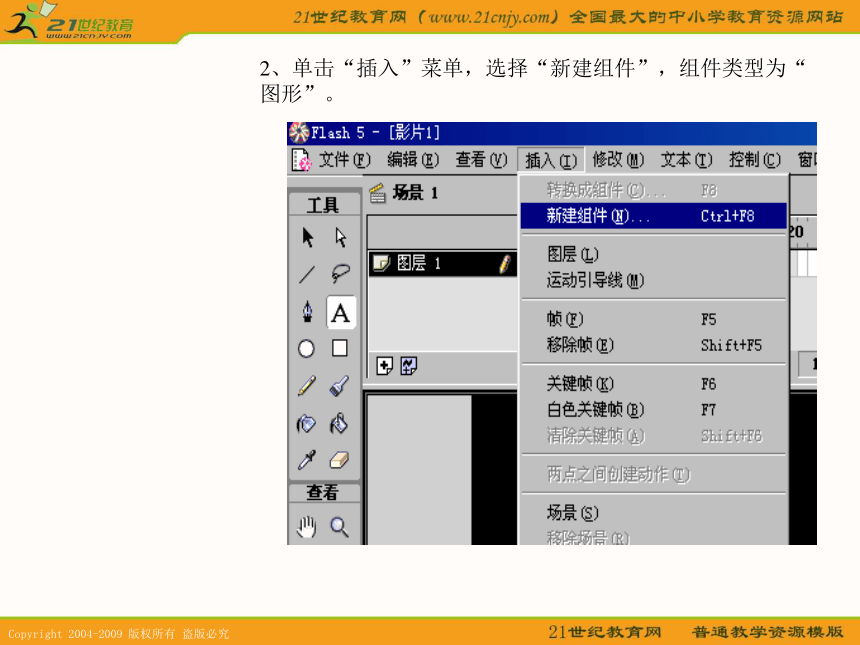This screenshot has height=645, width=860.
Task: Pick the Pen tool
Action: click(x=307, y=312)
